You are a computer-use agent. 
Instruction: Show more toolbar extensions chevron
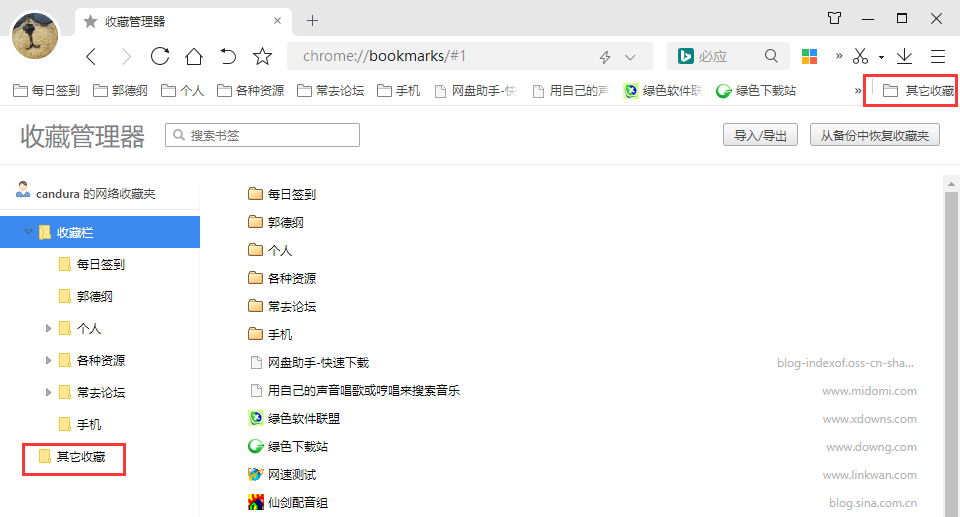[x=839, y=56]
